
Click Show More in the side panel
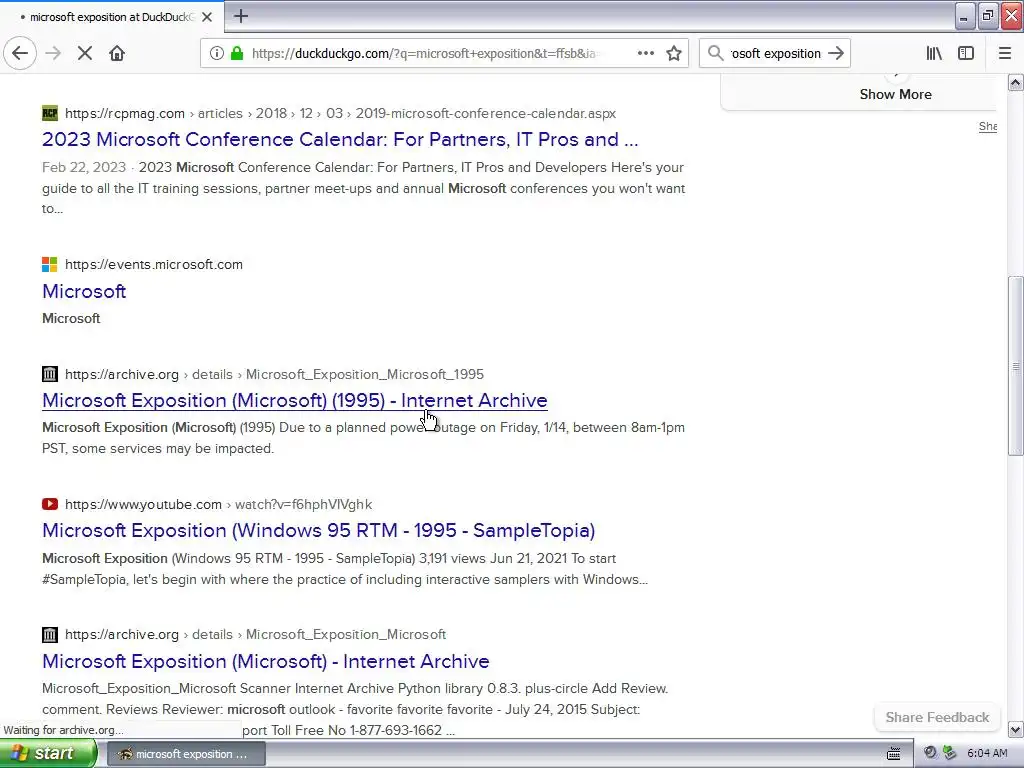tap(895, 94)
